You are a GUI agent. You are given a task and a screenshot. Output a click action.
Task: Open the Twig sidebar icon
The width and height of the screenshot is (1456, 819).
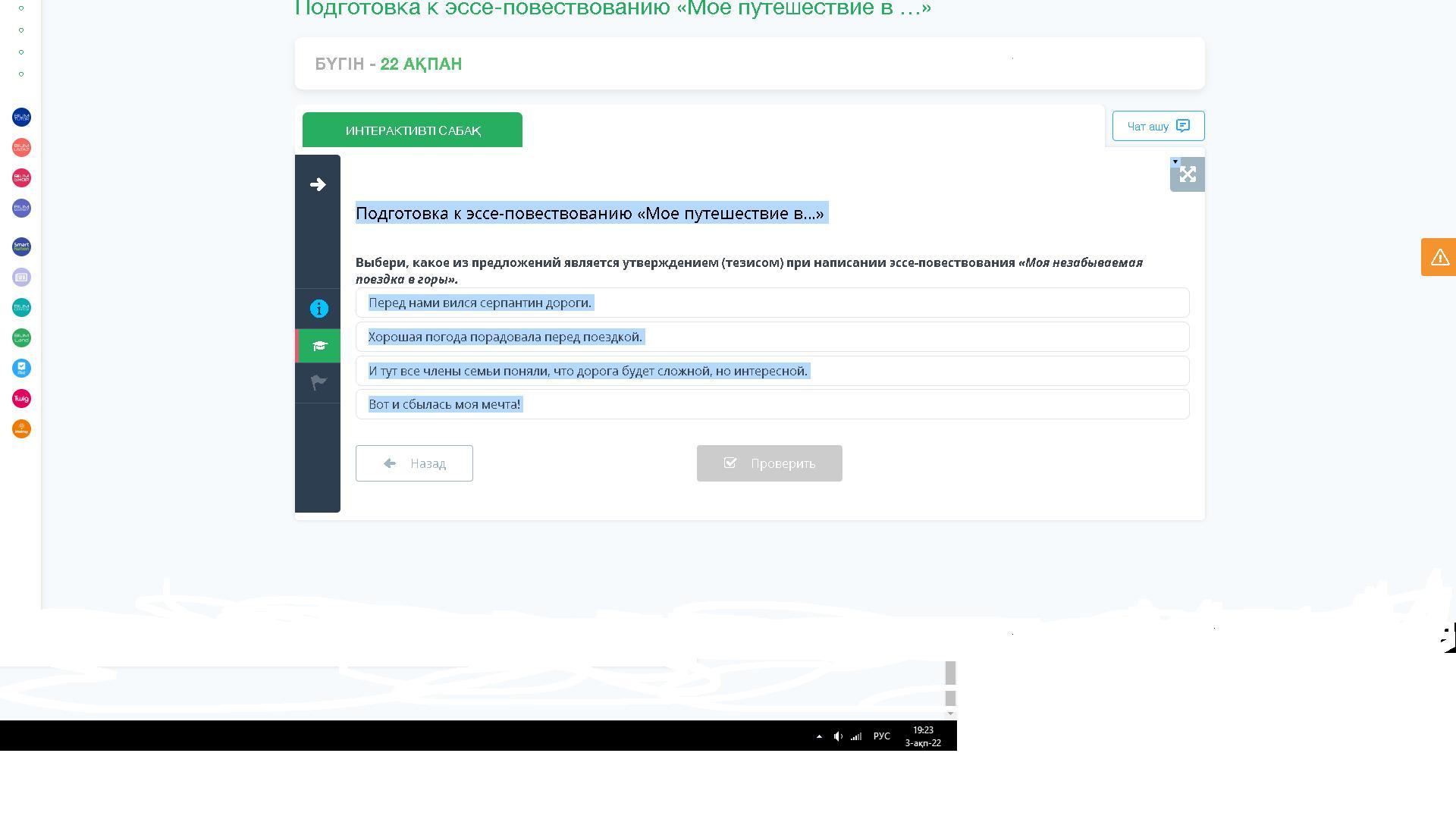tap(21, 398)
